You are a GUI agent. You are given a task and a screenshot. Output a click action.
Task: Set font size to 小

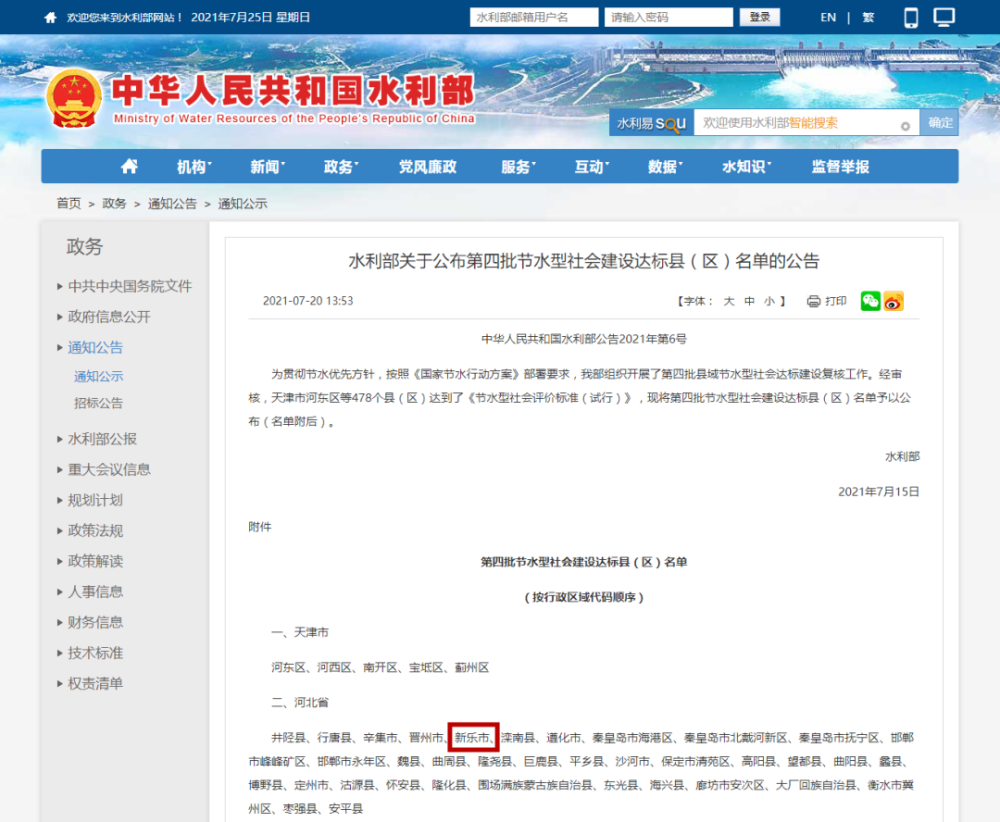point(770,301)
